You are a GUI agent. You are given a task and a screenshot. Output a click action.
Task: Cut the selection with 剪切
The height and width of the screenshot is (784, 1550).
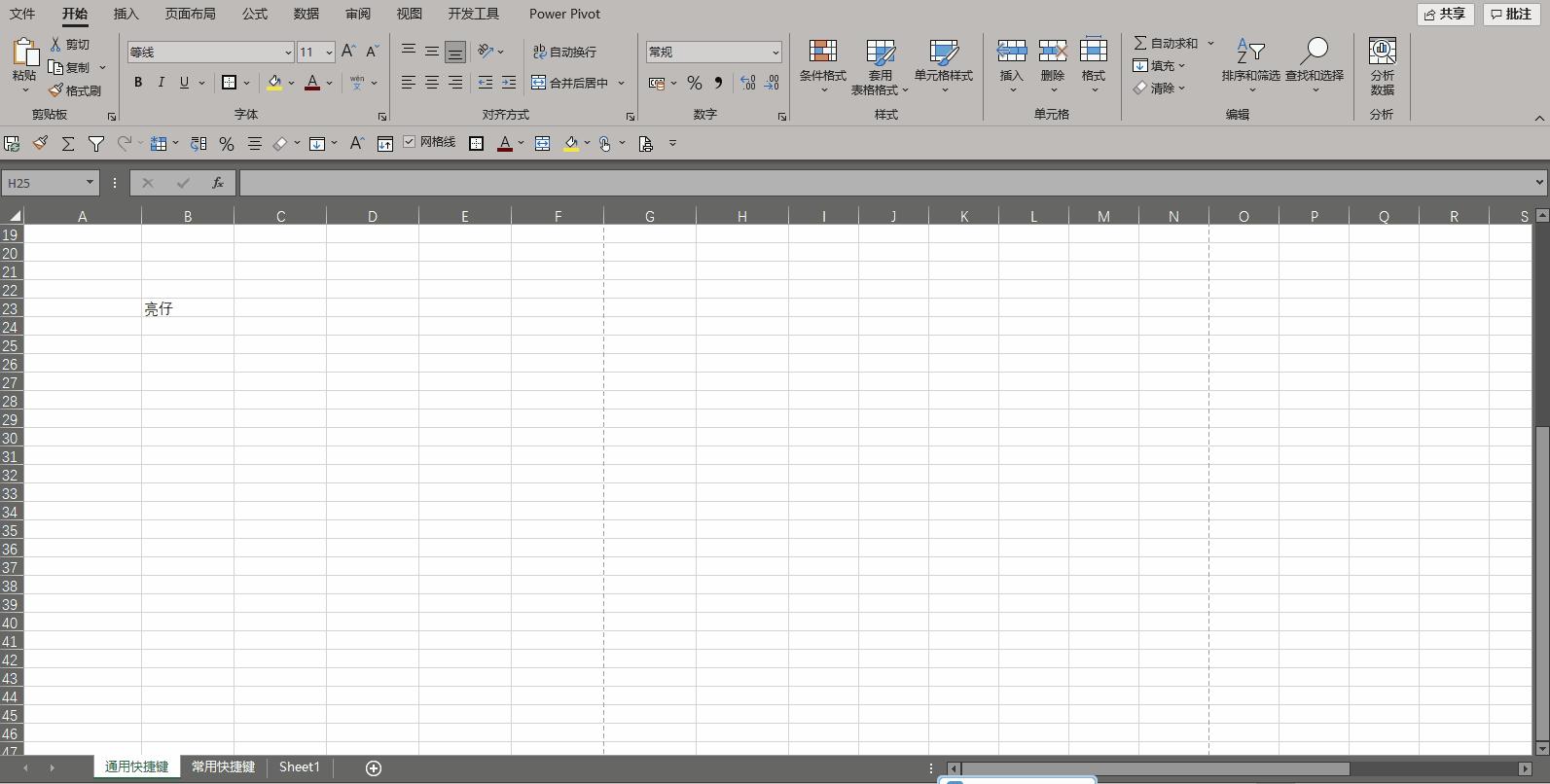click(70, 45)
